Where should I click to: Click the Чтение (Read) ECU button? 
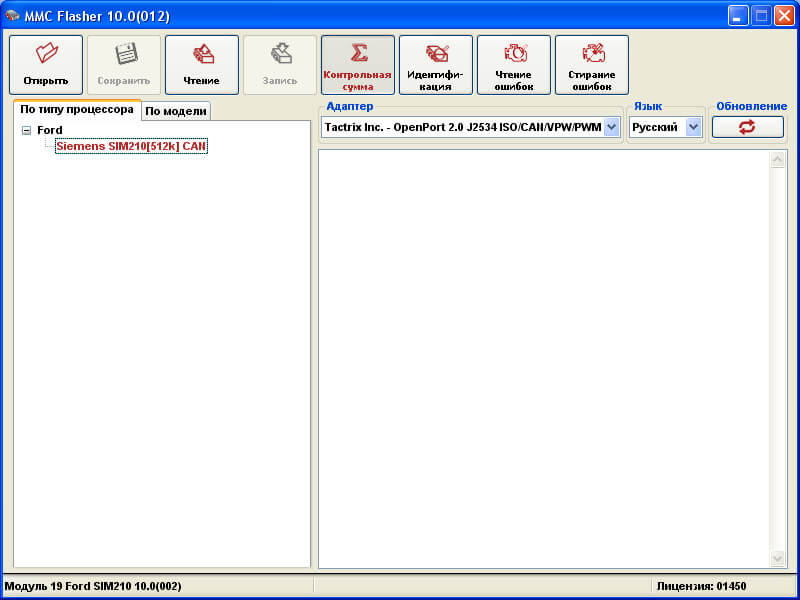(202, 65)
